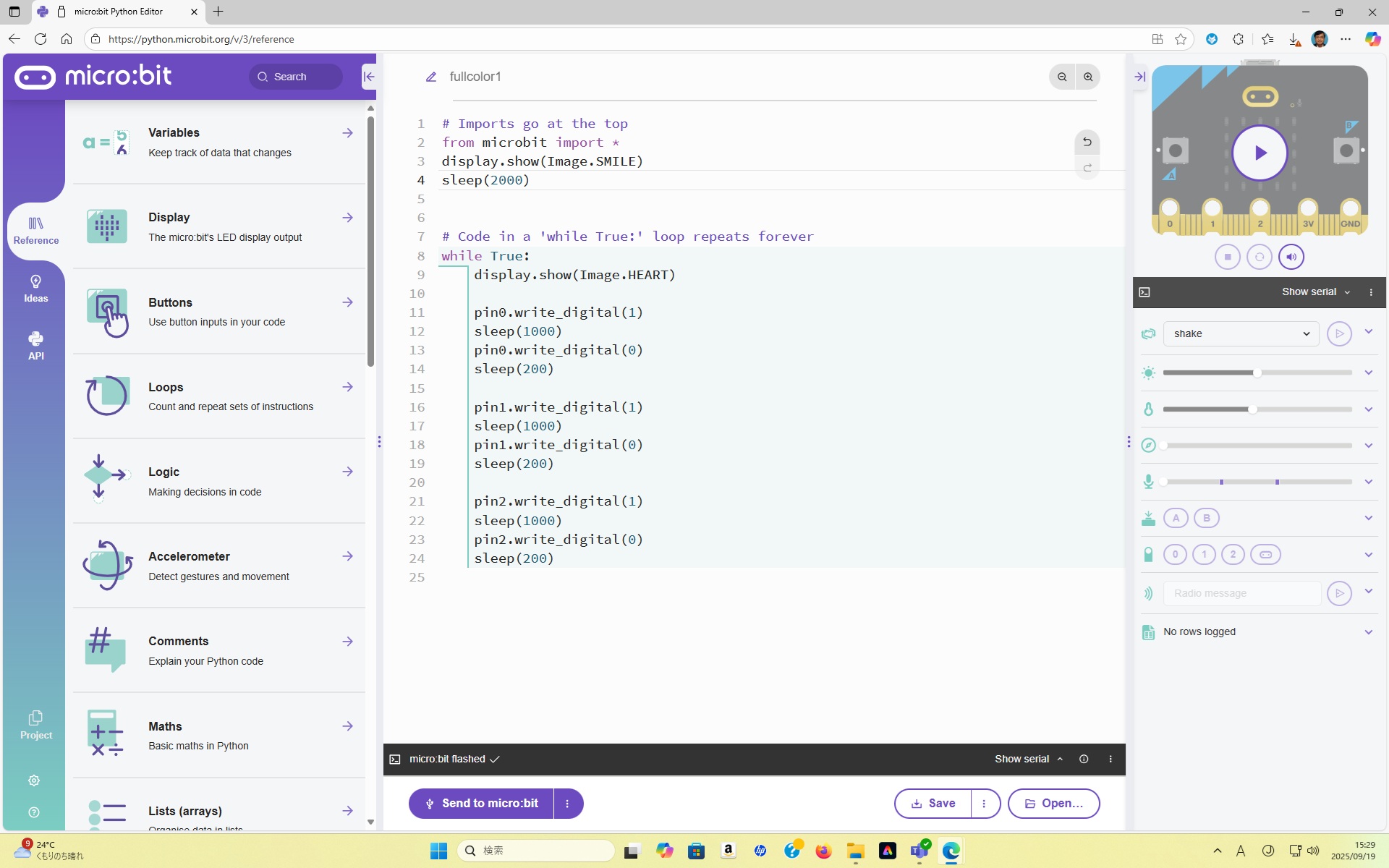Mute the simulator sound

(x=1291, y=257)
